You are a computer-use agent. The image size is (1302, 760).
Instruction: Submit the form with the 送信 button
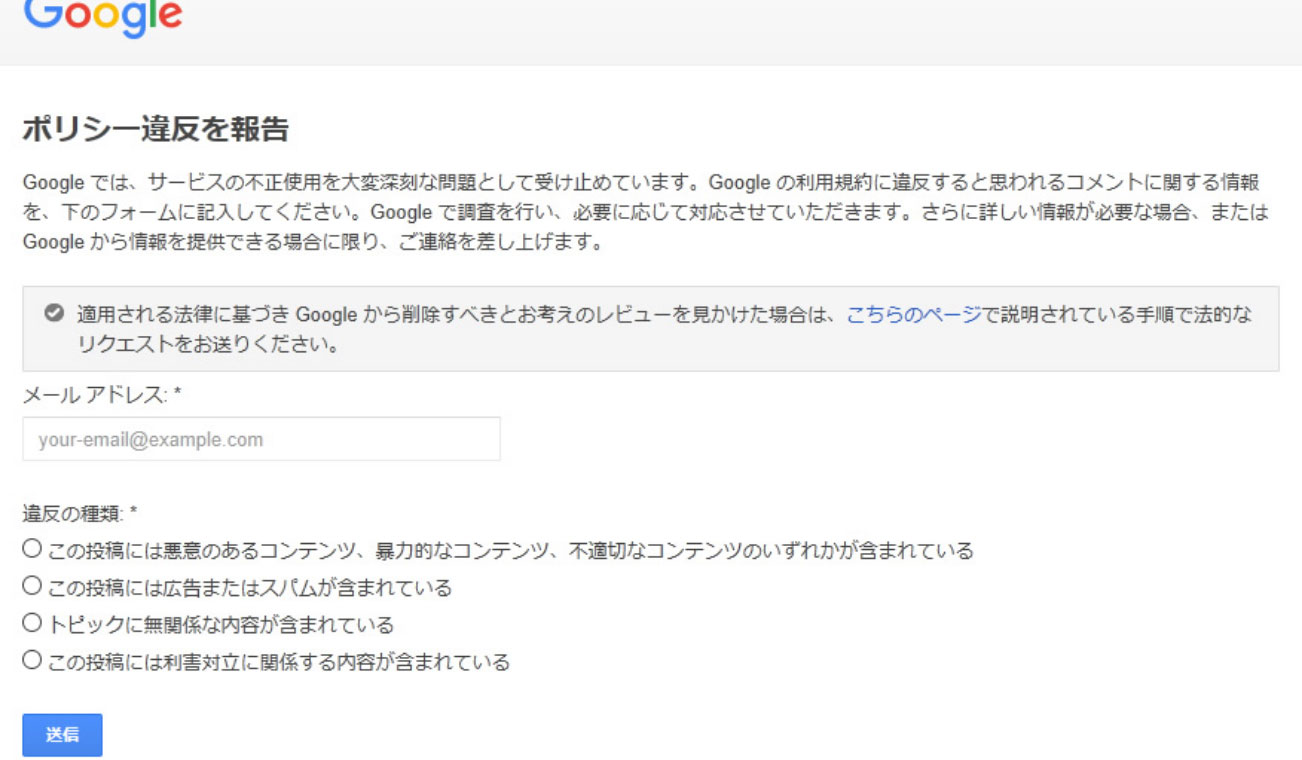pyautogui.click(x=62, y=735)
